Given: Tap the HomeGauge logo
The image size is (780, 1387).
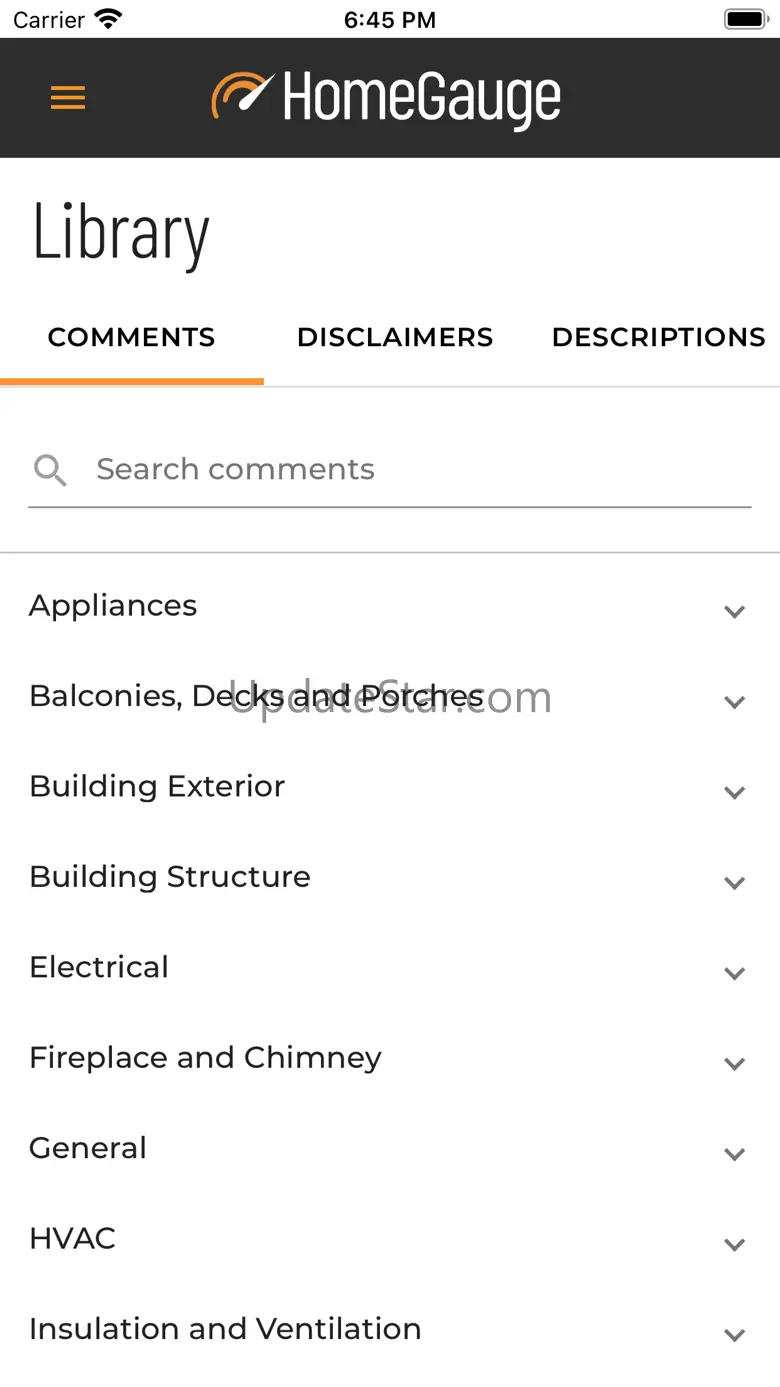Looking at the screenshot, I should coord(386,98).
